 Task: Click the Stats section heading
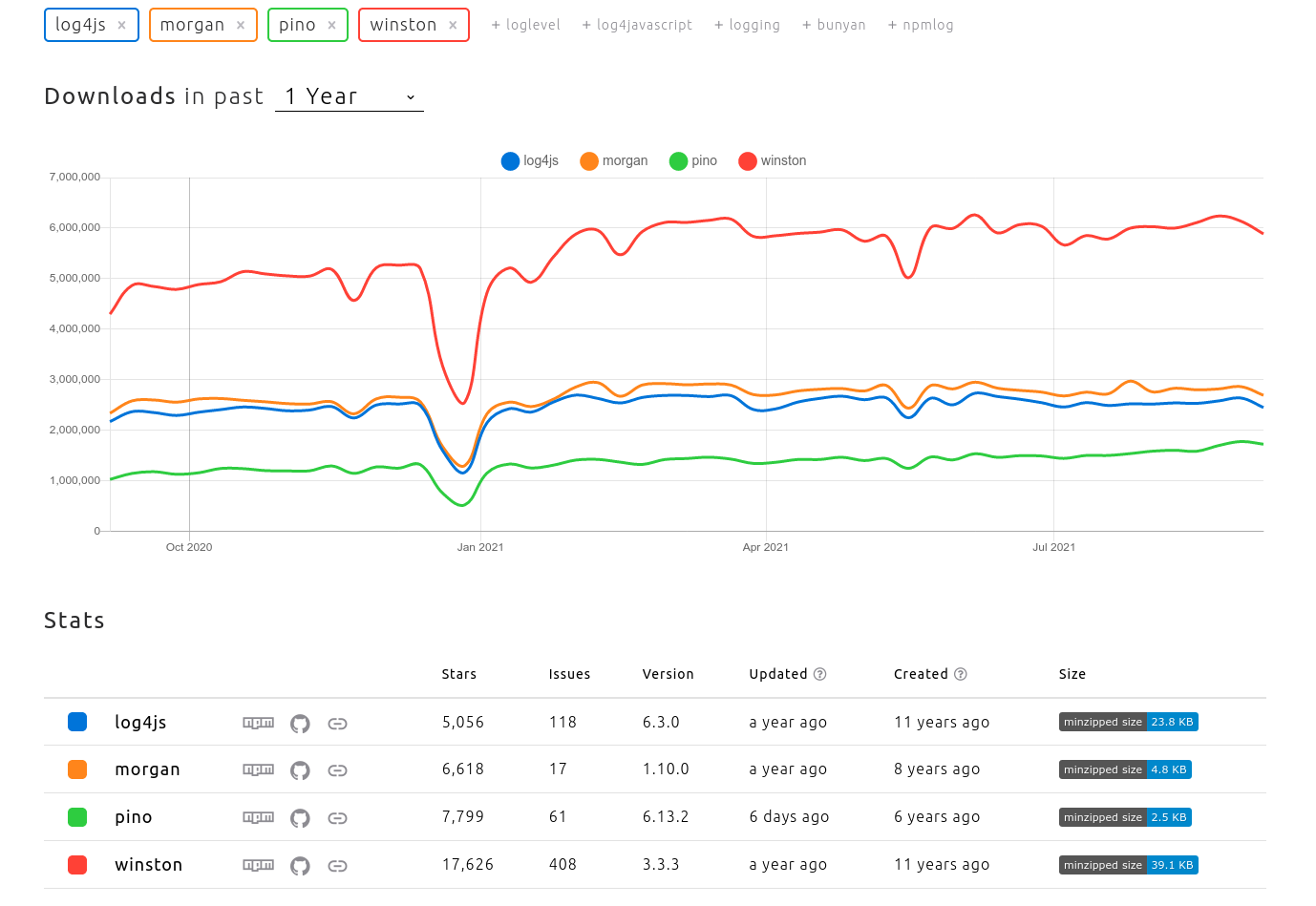pos(74,621)
